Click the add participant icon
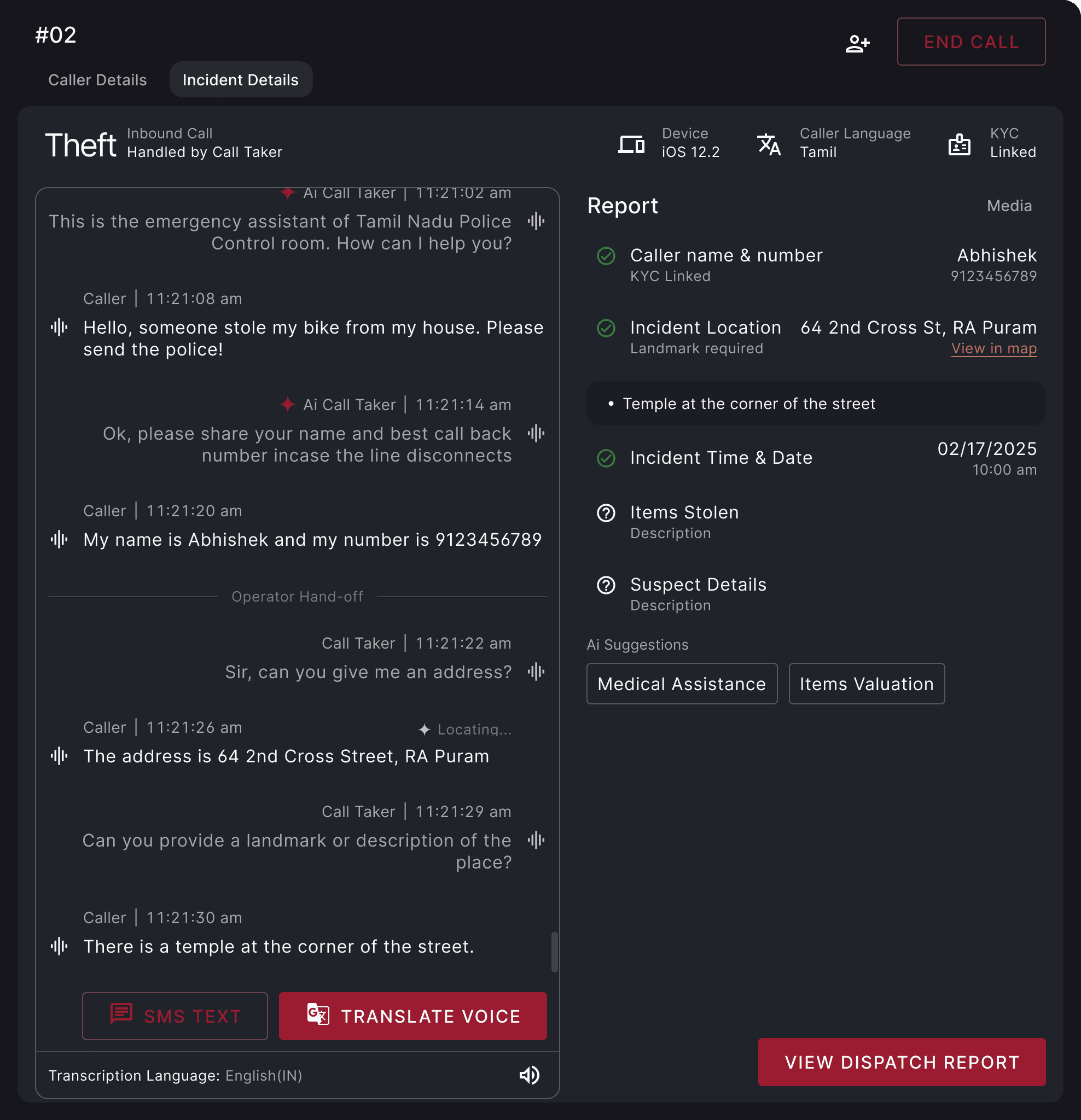This screenshot has width=1081, height=1120. (x=857, y=43)
